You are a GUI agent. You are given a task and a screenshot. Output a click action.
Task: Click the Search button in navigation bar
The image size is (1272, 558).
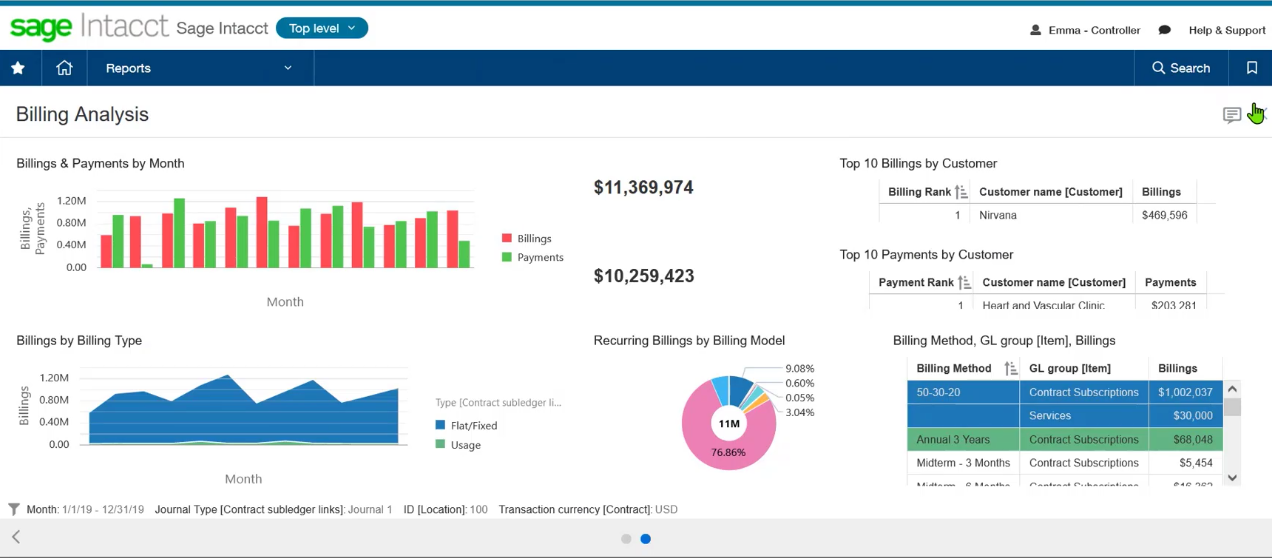(1181, 68)
